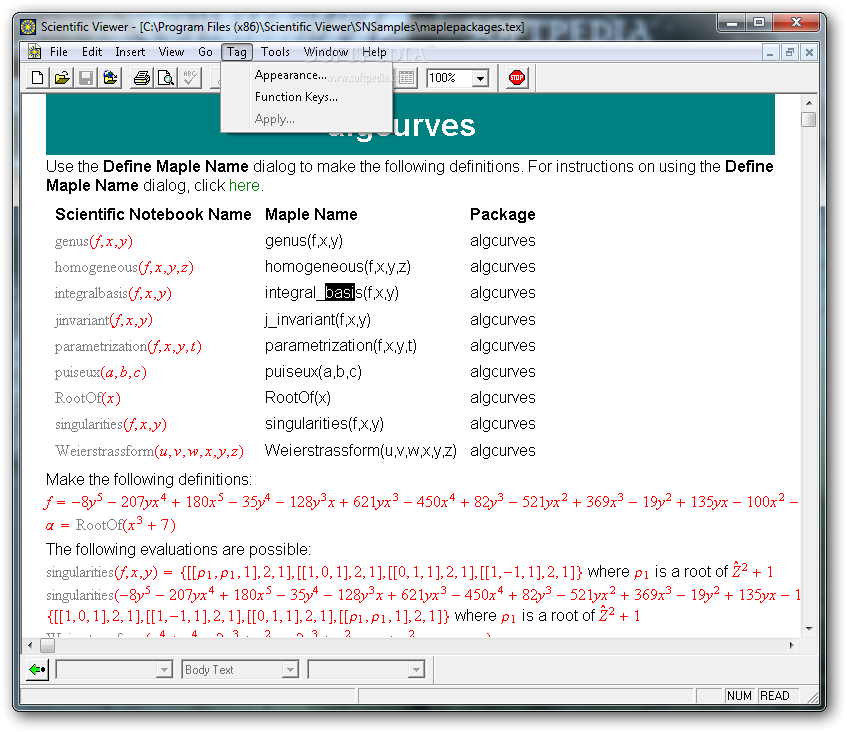Image resolution: width=847 pixels, height=732 pixels.
Task: Open the Window menu
Action: click(326, 52)
